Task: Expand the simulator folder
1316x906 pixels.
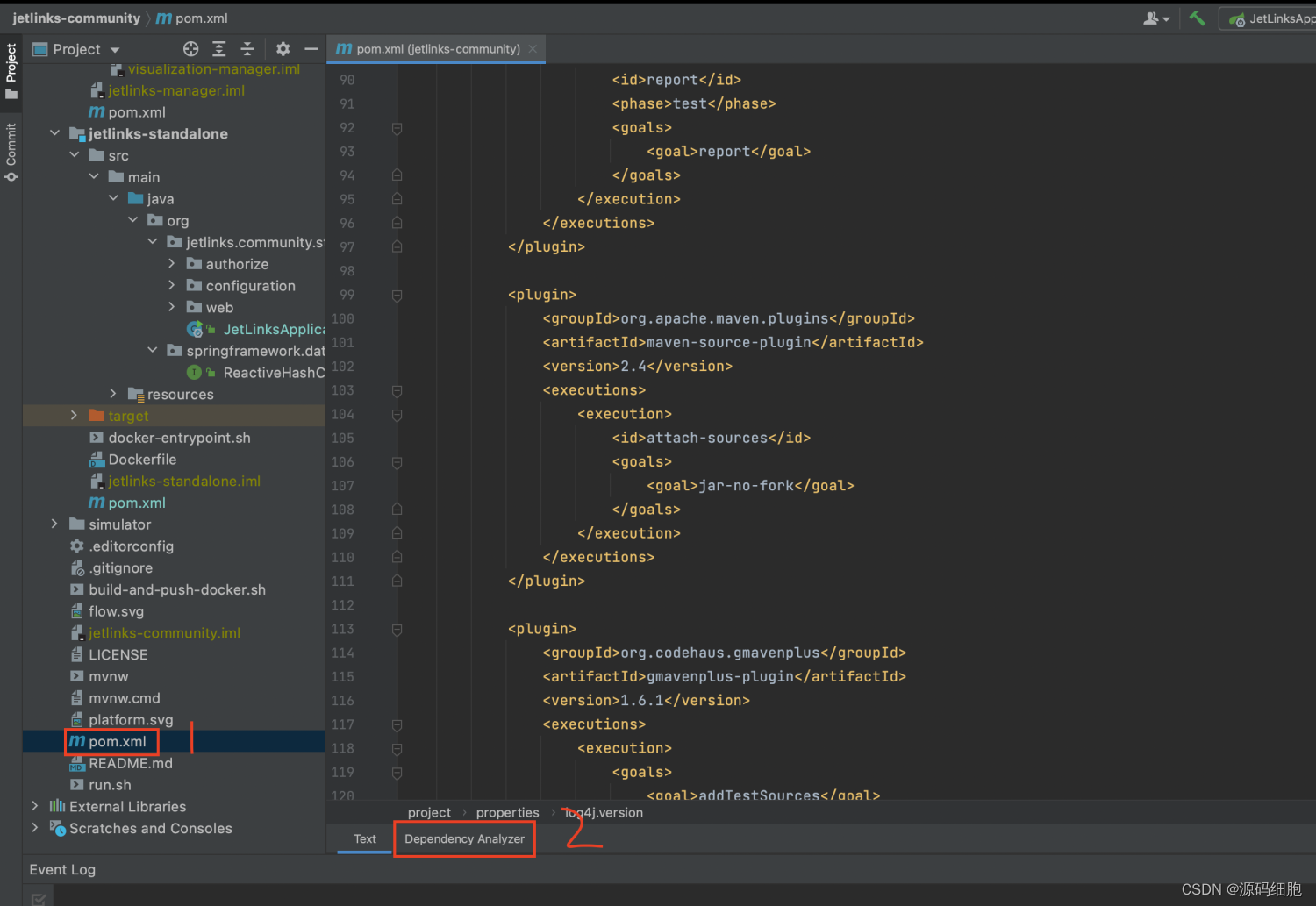Action: click(x=54, y=524)
